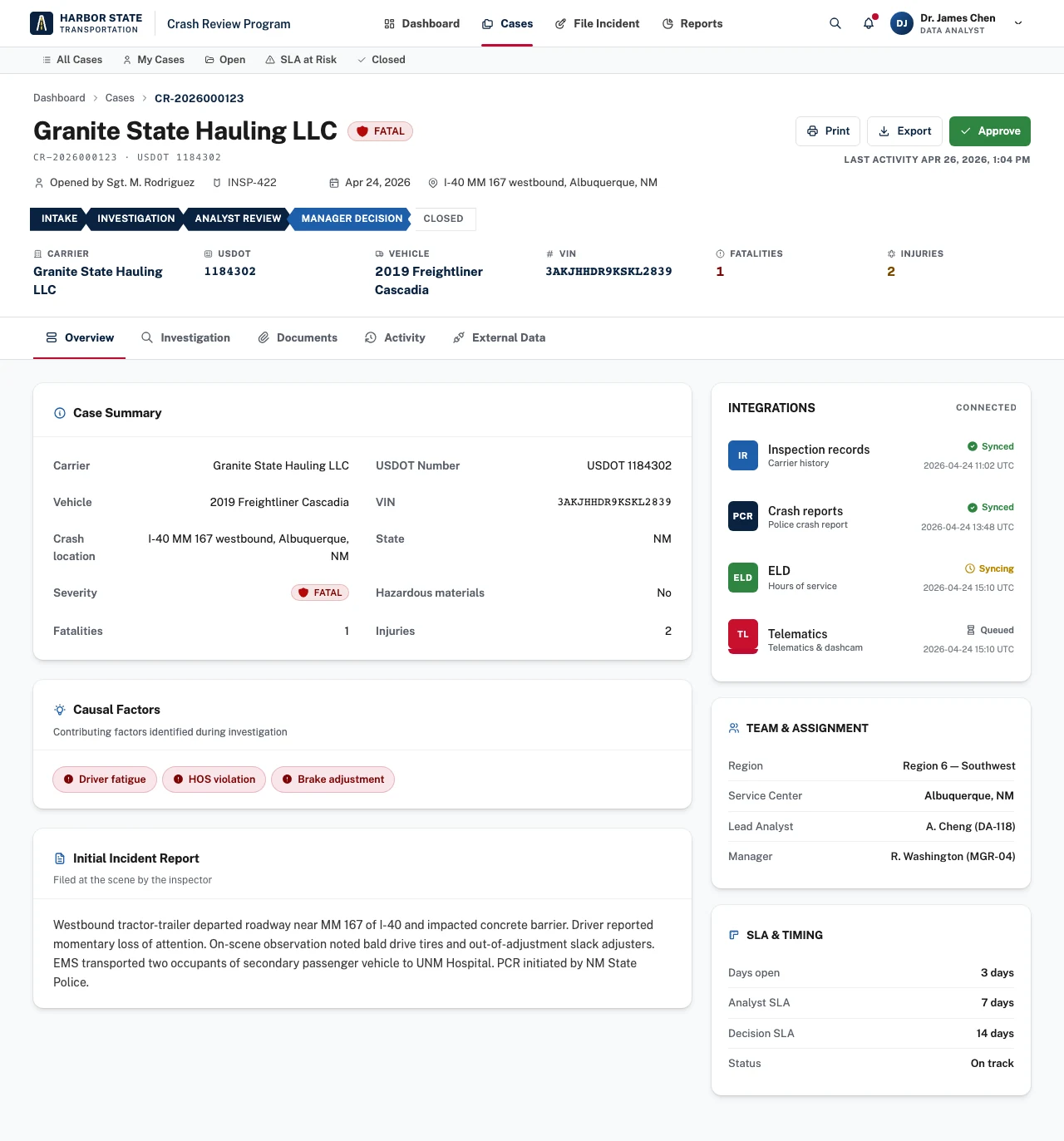1064x1141 pixels.
Task: Show the My Cases filter
Action: pyautogui.click(x=154, y=60)
